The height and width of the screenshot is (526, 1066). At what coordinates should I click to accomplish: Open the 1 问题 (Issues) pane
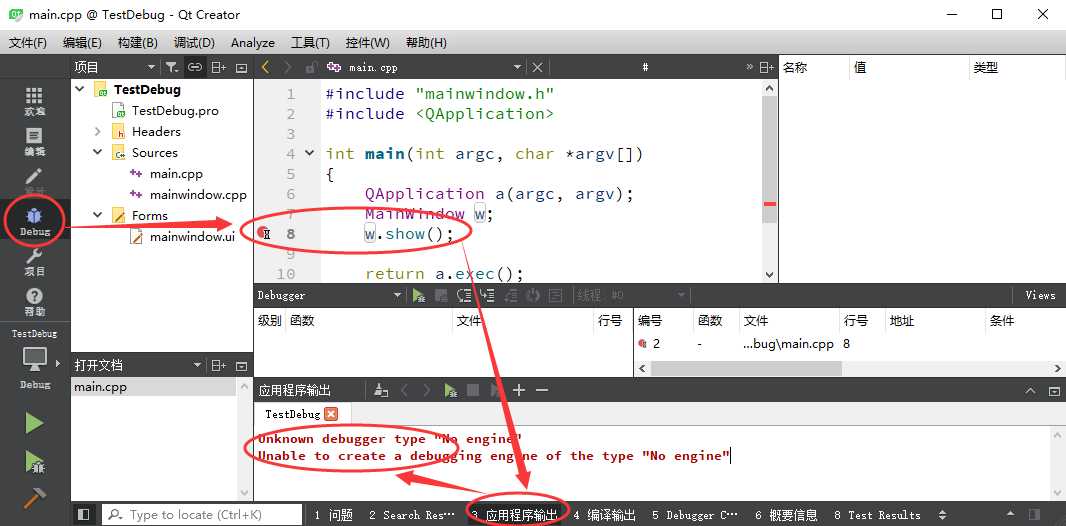click(x=333, y=515)
